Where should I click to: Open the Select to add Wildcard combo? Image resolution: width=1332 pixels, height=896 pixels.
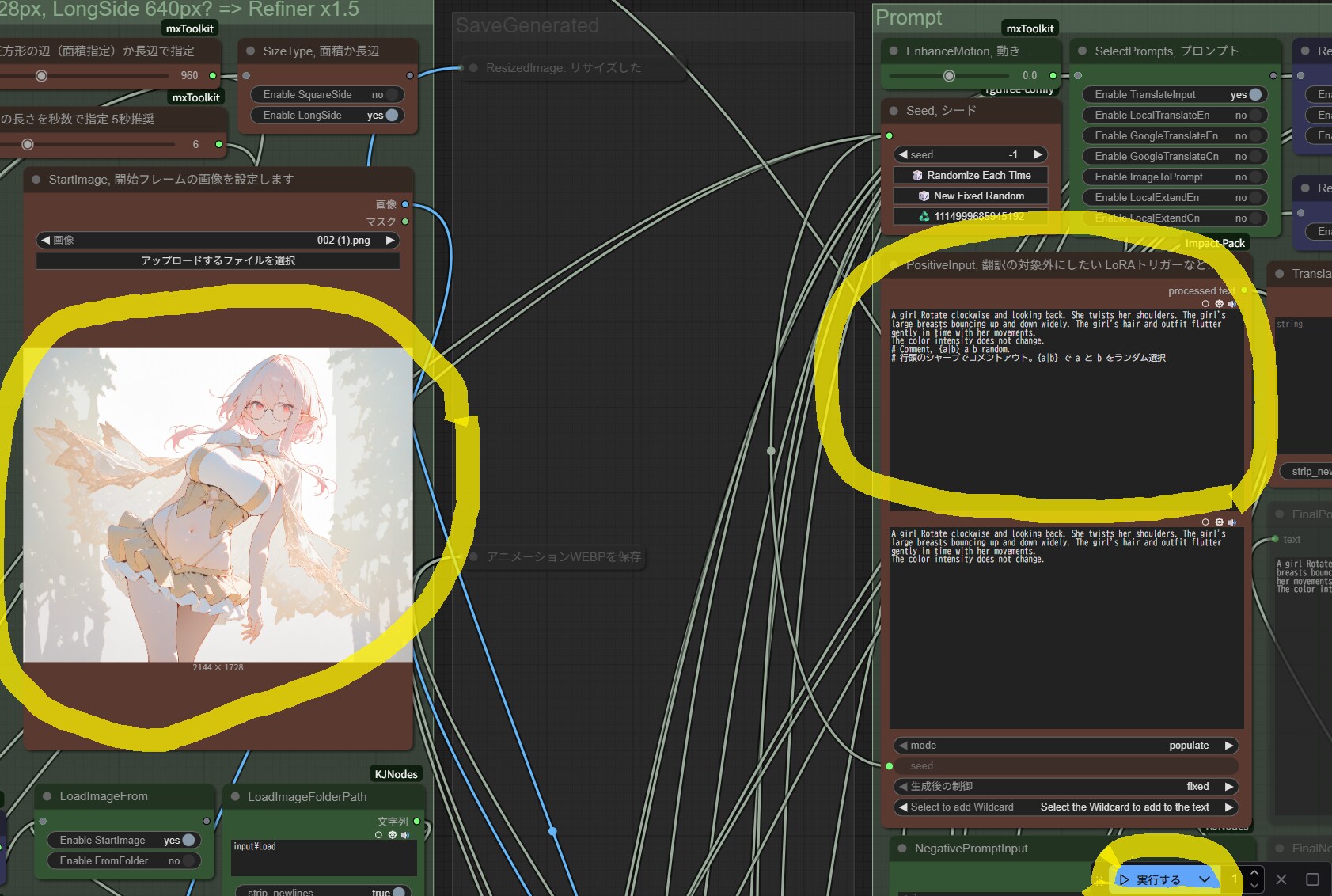1065,807
